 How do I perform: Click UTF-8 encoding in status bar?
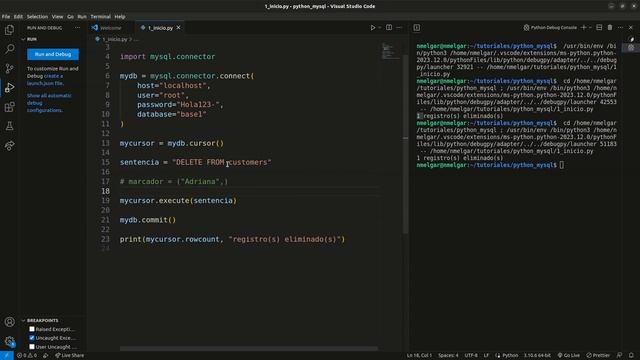[471, 356]
